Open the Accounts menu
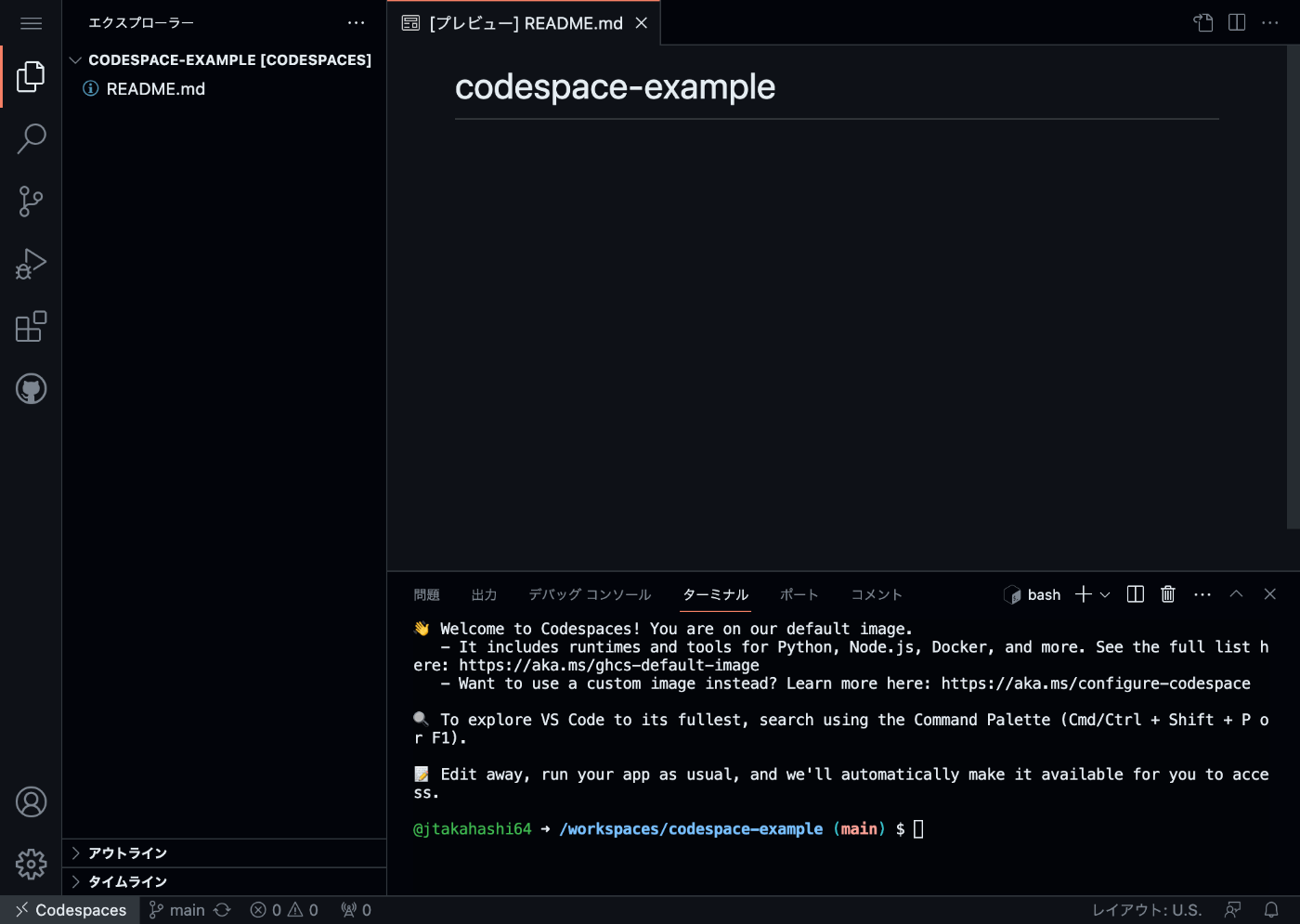 (31, 802)
